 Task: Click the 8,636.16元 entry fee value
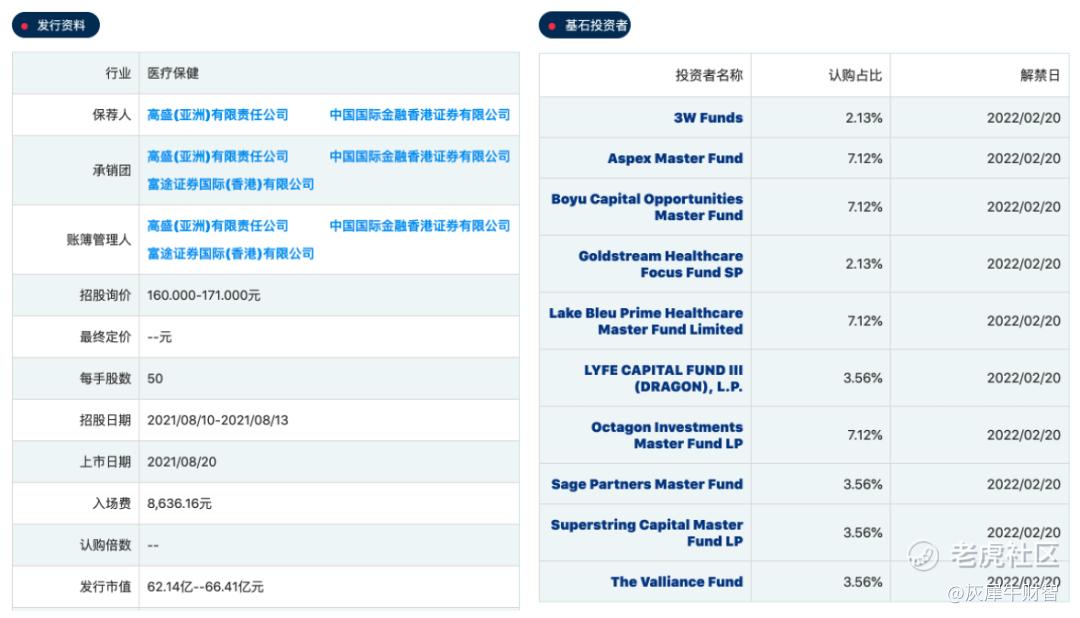click(x=179, y=504)
